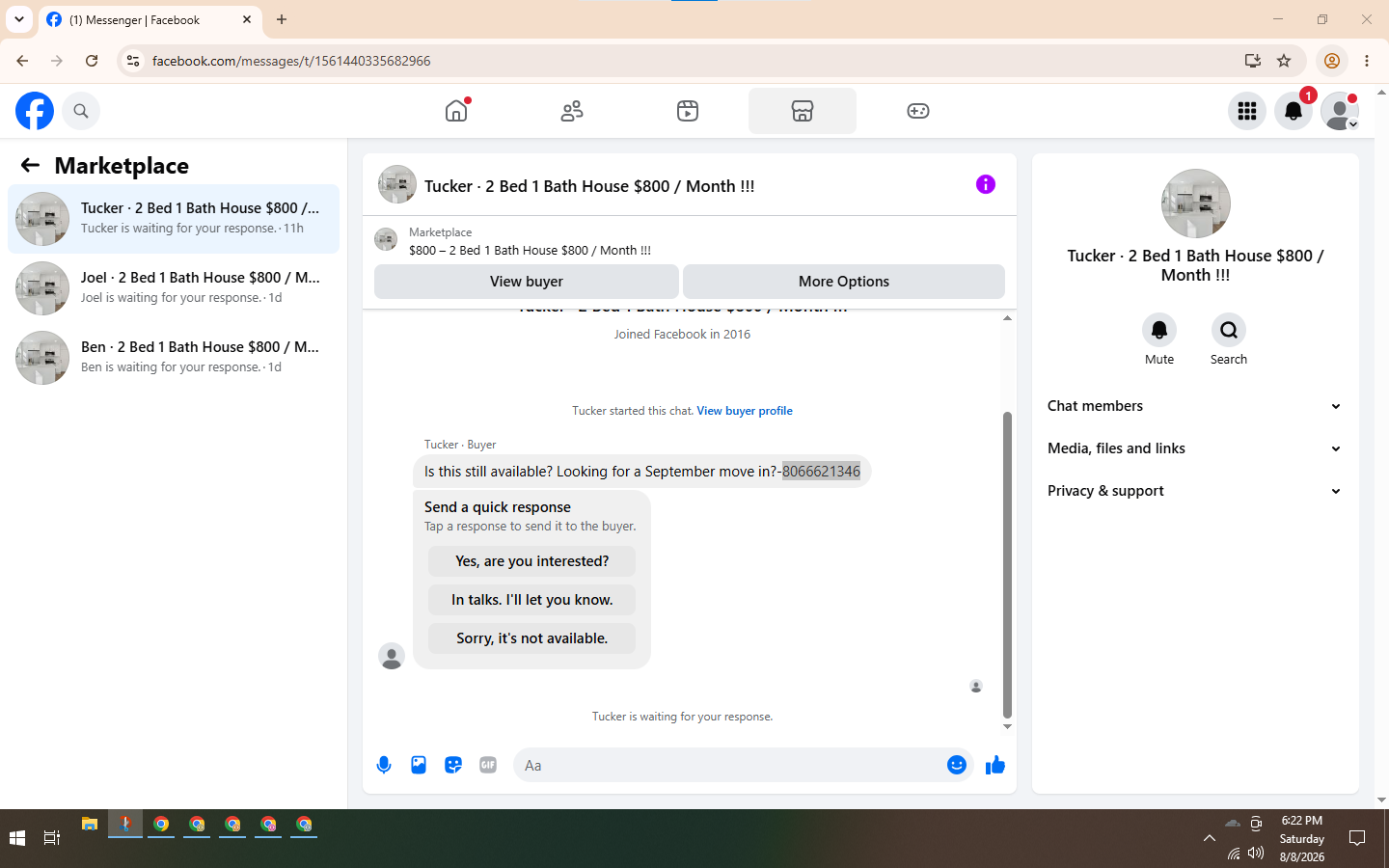Send a thumbs-up like
The image size is (1389, 868).
[995, 765]
